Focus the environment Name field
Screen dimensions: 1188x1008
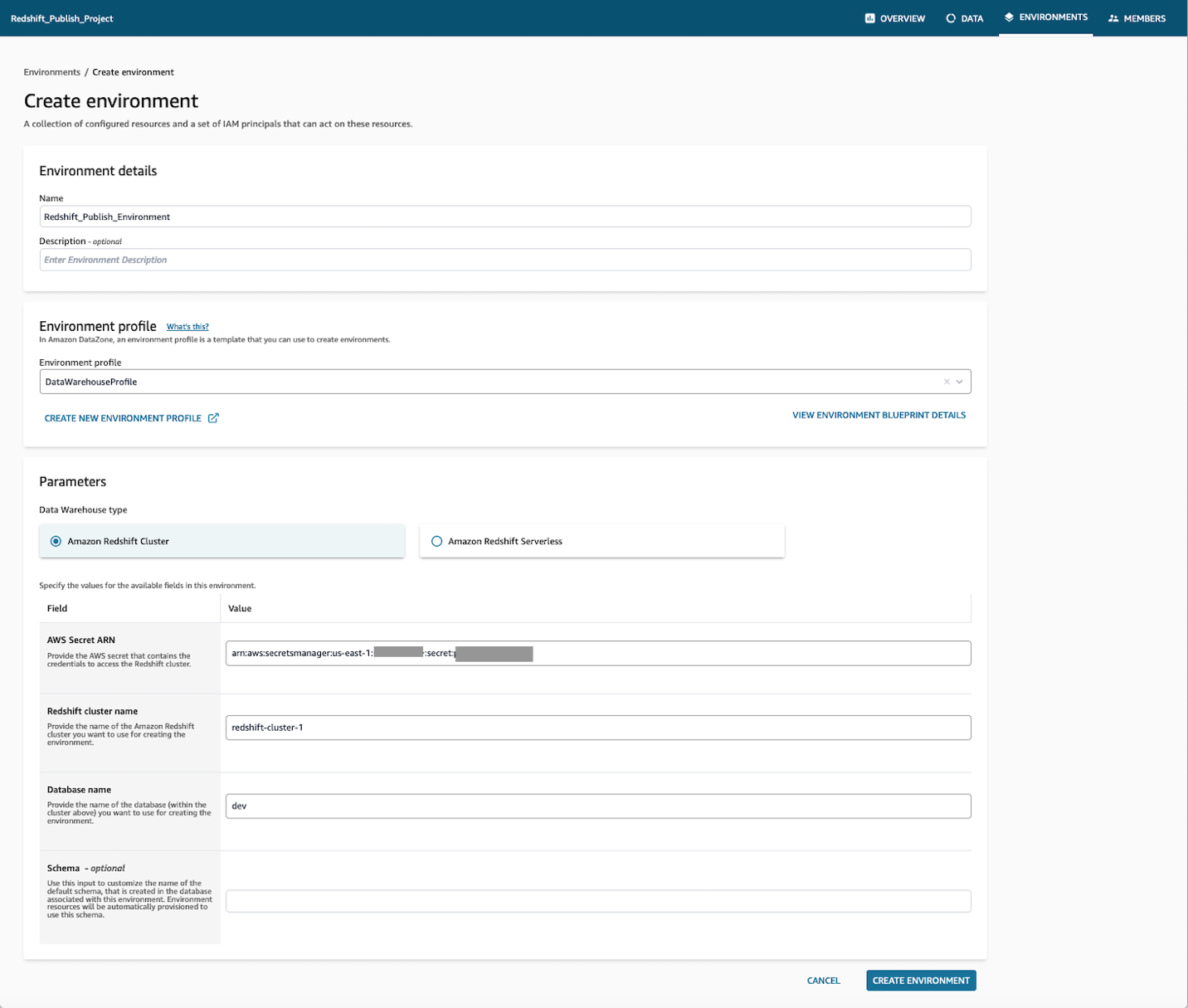click(x=505, y=217)
